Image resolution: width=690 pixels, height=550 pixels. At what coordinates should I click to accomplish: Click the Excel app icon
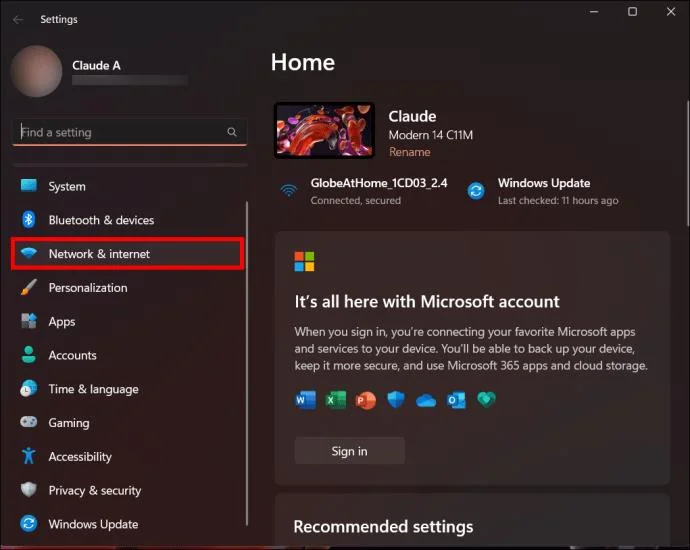[x=336, y=400]
